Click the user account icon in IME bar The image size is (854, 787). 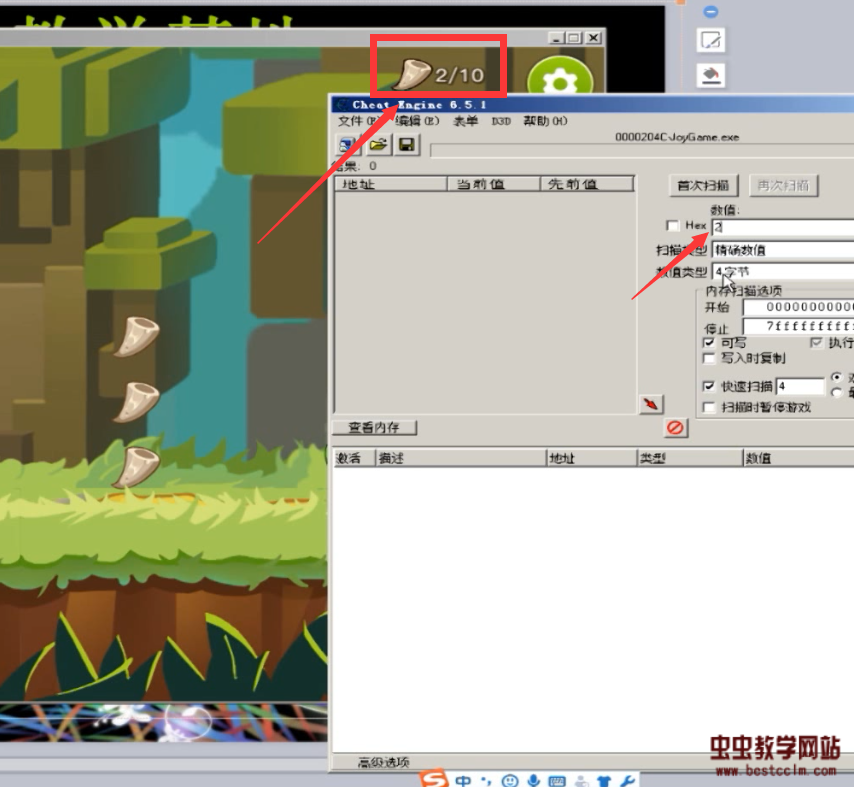tap(581, 782)
